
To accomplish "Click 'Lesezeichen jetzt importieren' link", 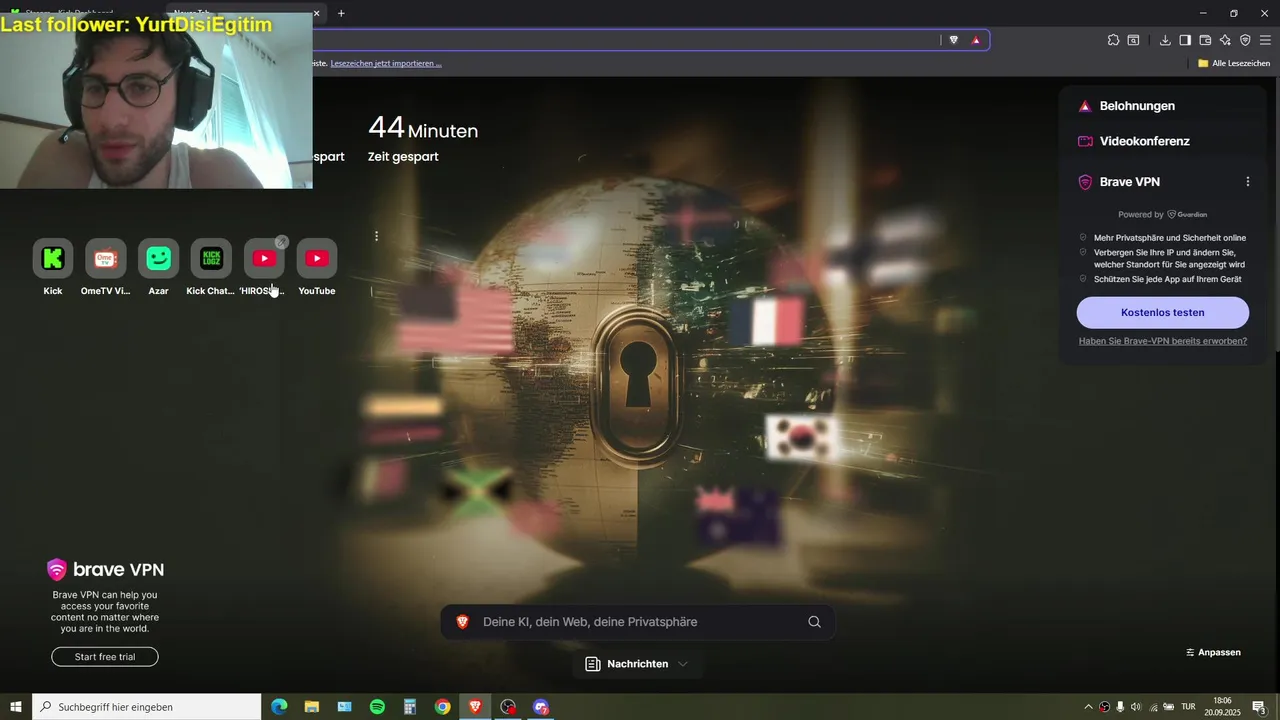I will (386, 63).
